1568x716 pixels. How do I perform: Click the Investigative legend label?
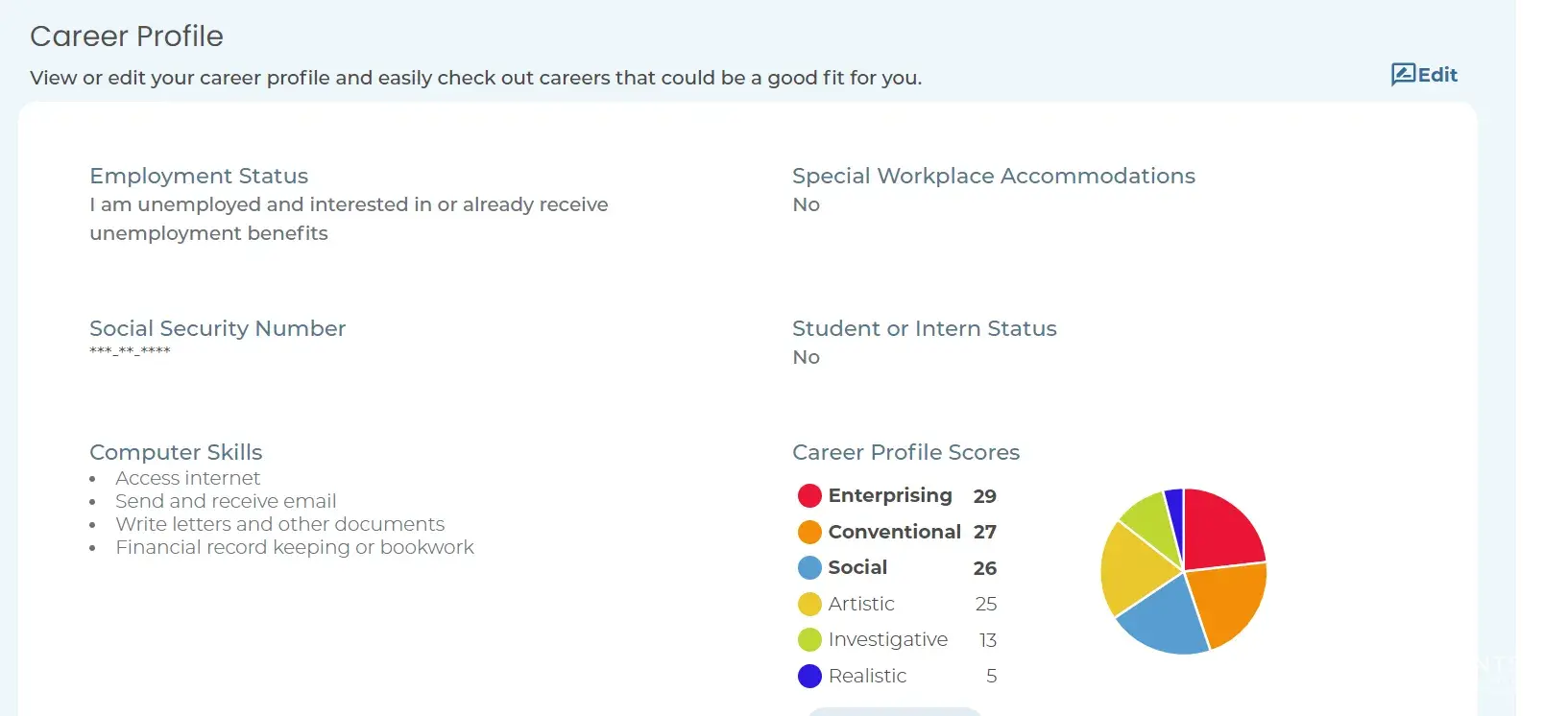click(887, 639)
